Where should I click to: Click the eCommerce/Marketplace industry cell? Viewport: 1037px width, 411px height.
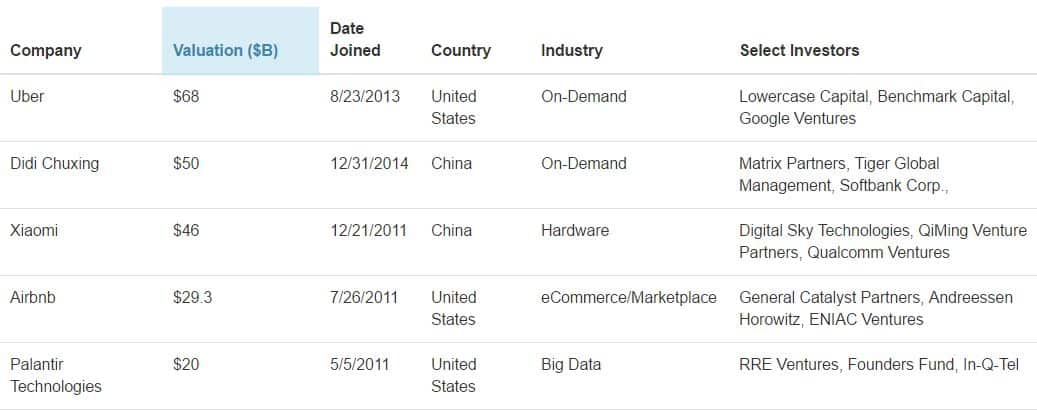tap(629, 298)
